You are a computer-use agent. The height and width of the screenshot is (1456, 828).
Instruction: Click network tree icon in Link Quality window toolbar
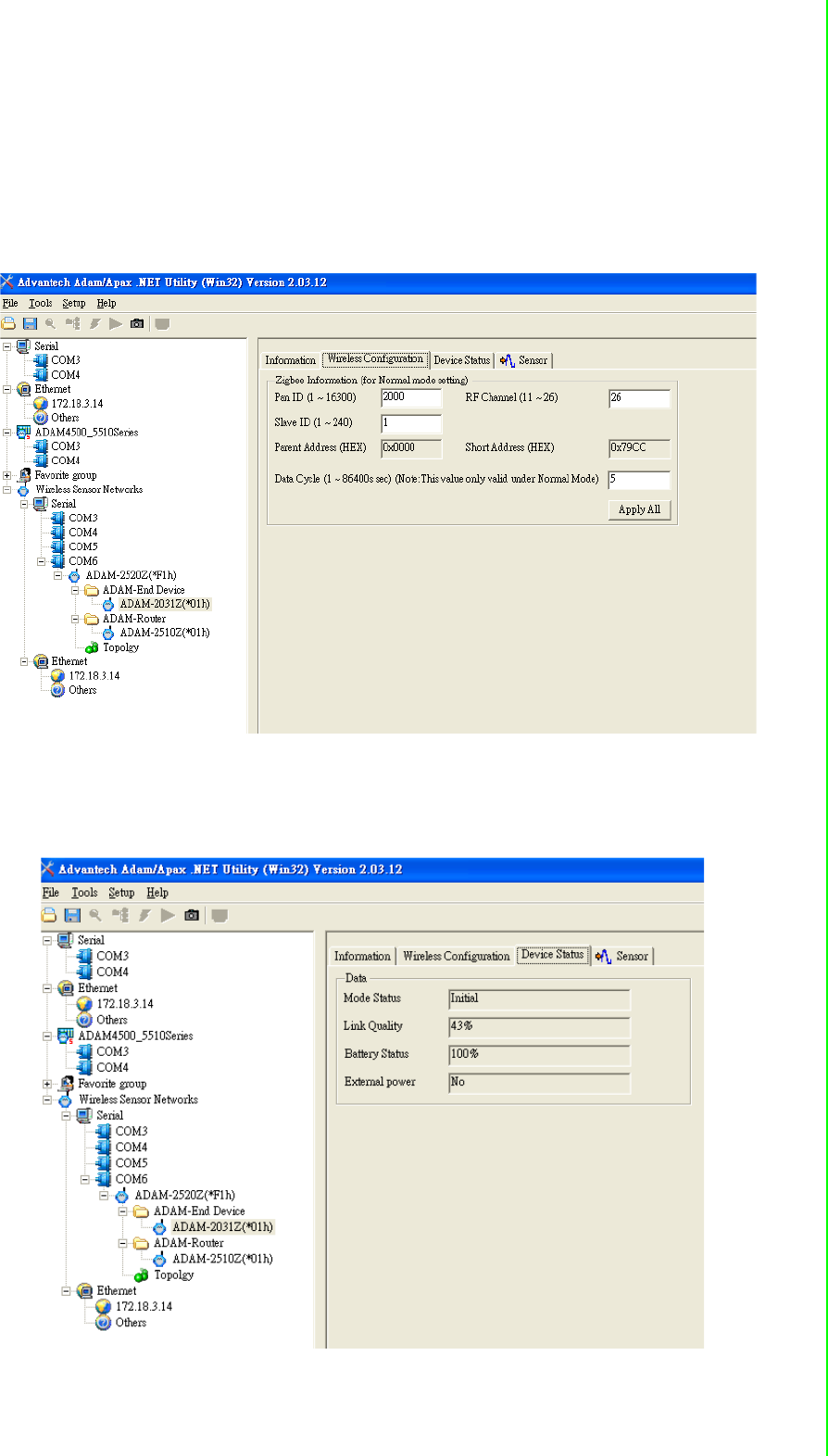tap(120, 915)
